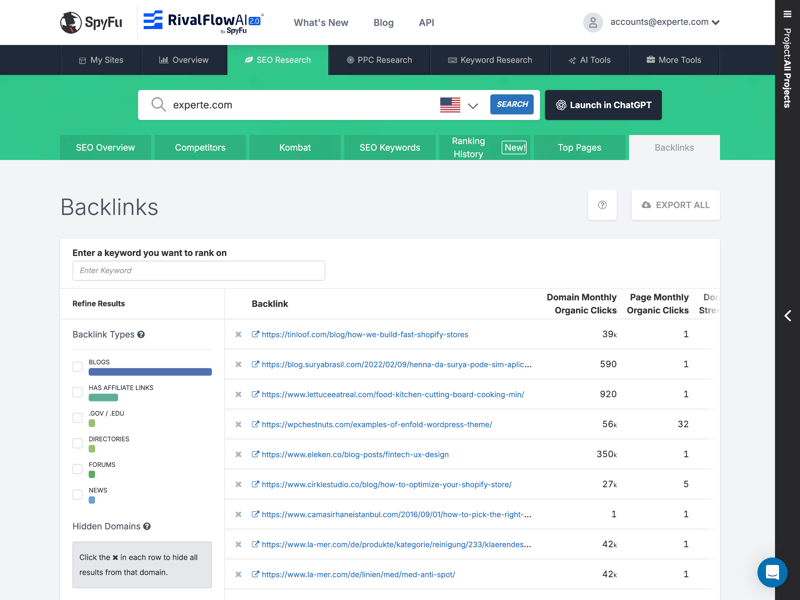Viewport: 800px width, 600px height.
Task: Open the chat support widget icon
Action: (x=772, y=572)
